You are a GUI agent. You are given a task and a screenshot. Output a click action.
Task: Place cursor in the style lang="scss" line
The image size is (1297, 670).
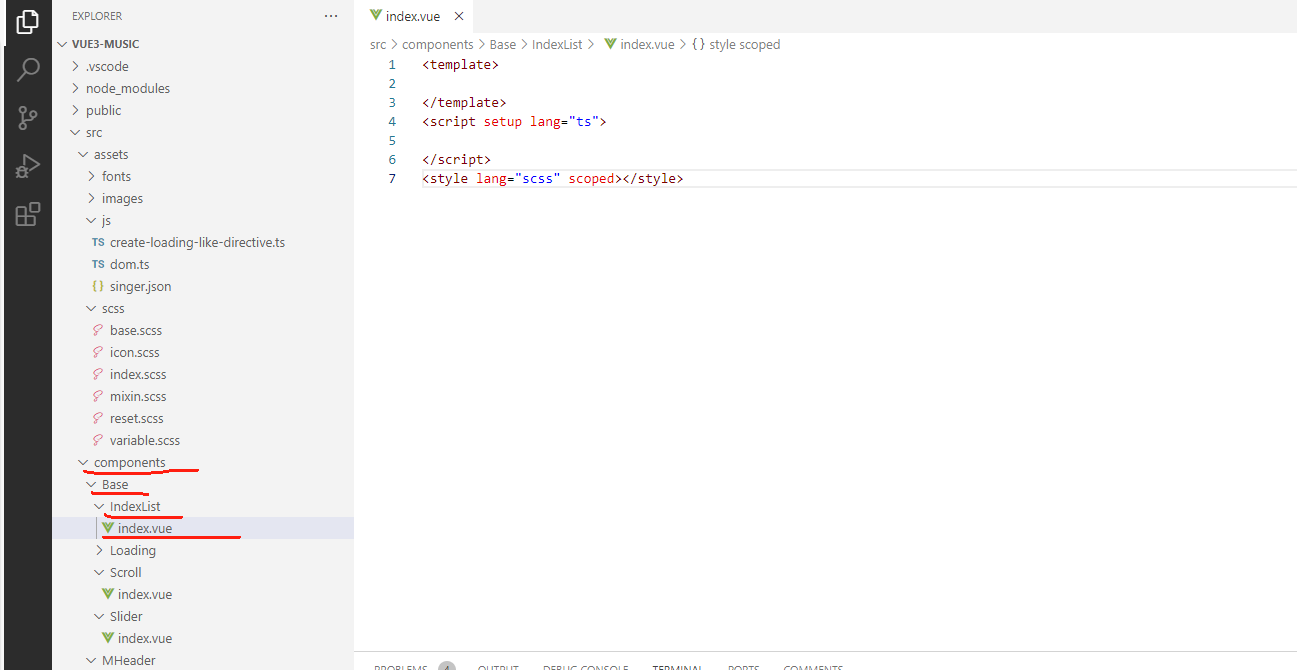(x=552, y=178)
